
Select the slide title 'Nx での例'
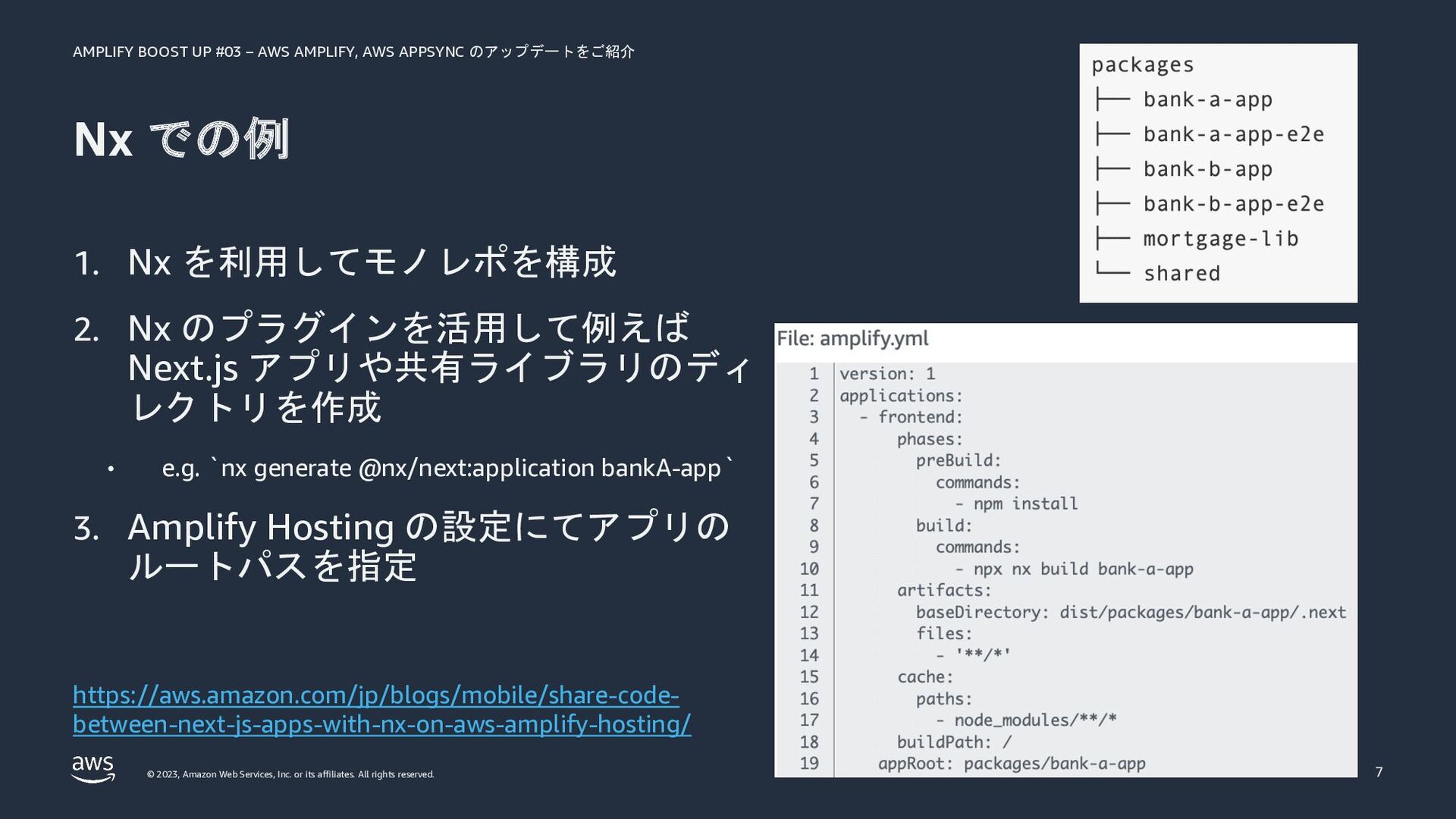[x=181, y=140]
